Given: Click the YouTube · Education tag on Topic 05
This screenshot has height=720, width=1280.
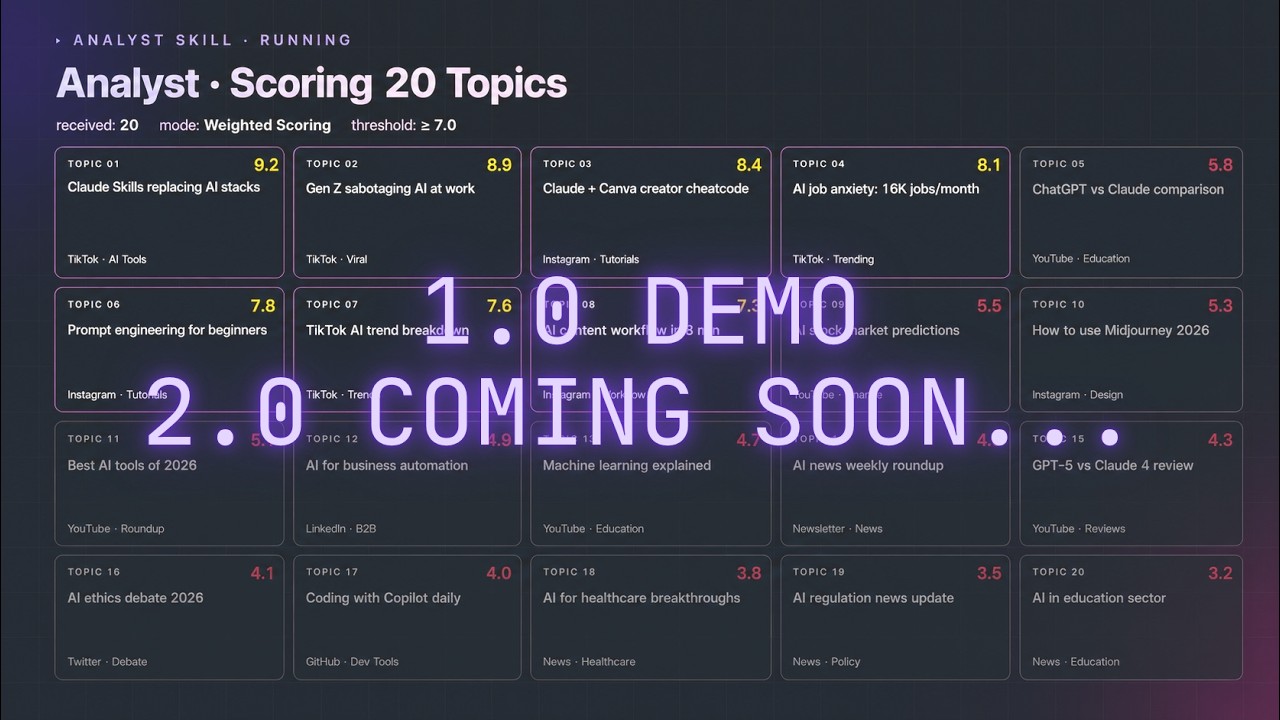Looking at the screenshot, I should pos(1081,258).
